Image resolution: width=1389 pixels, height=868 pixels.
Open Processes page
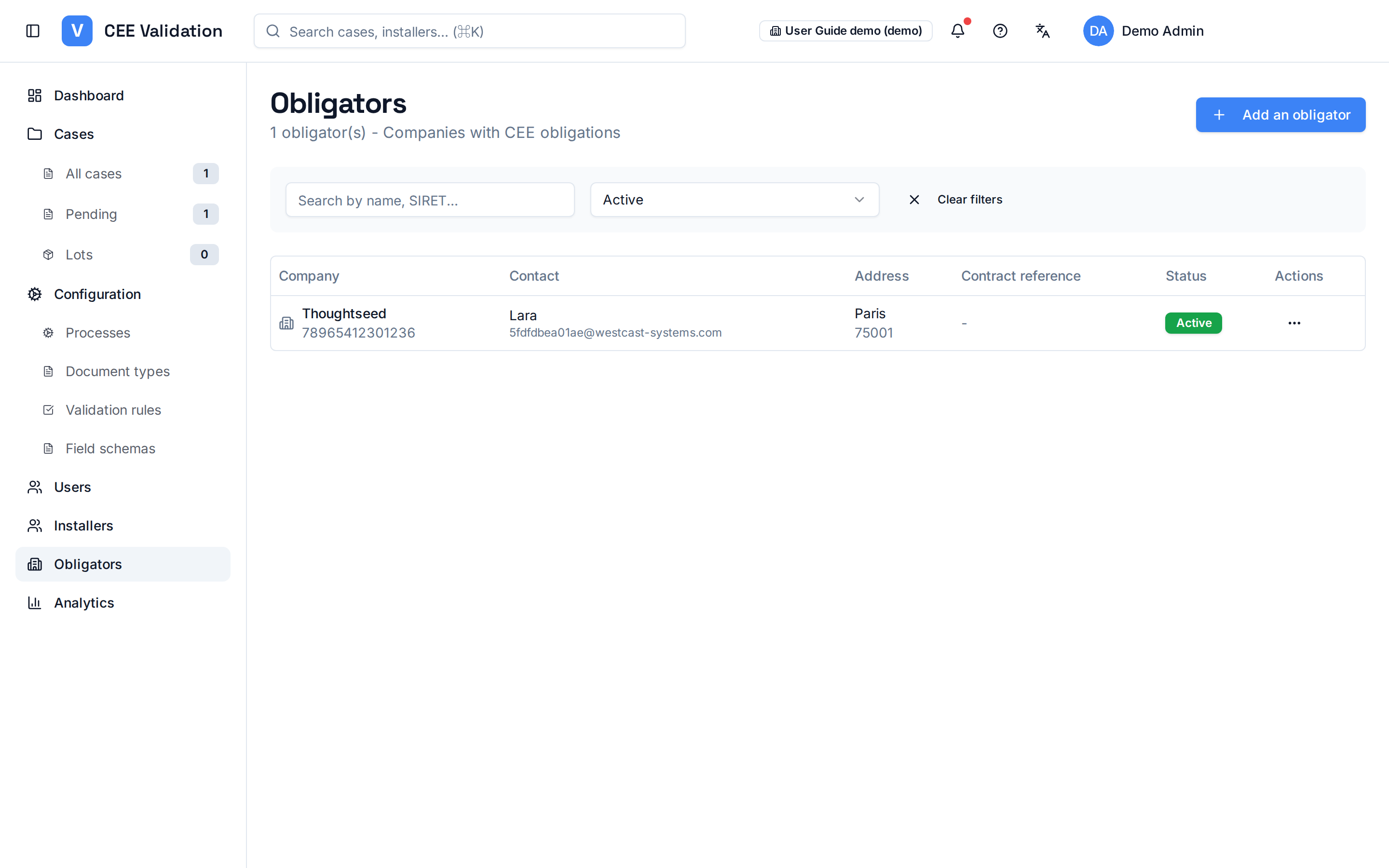(131, 333)
